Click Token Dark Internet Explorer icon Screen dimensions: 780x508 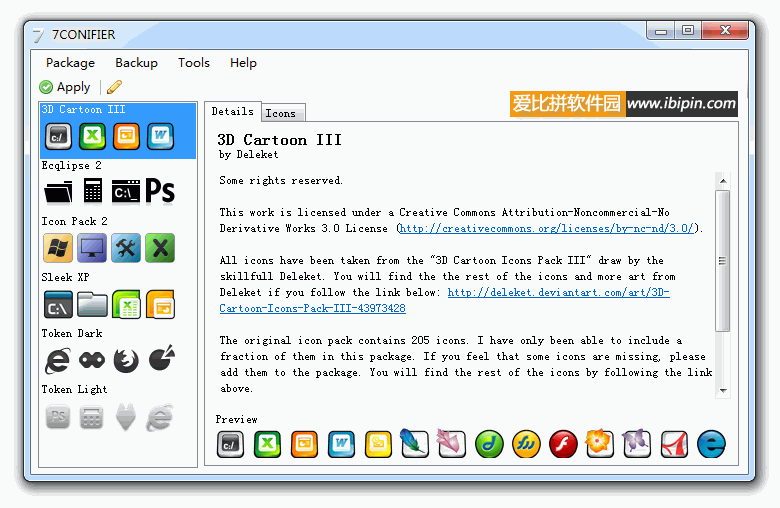point(58,361)
